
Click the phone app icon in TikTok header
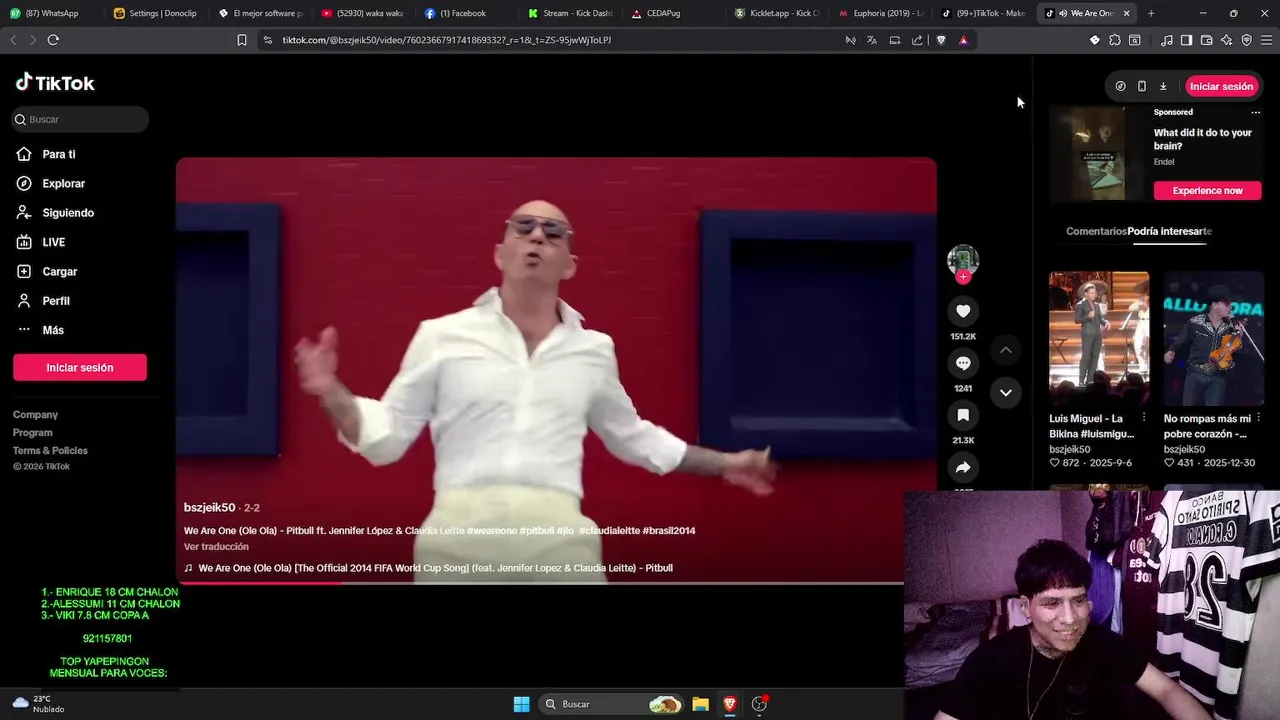pos(1142,86)
